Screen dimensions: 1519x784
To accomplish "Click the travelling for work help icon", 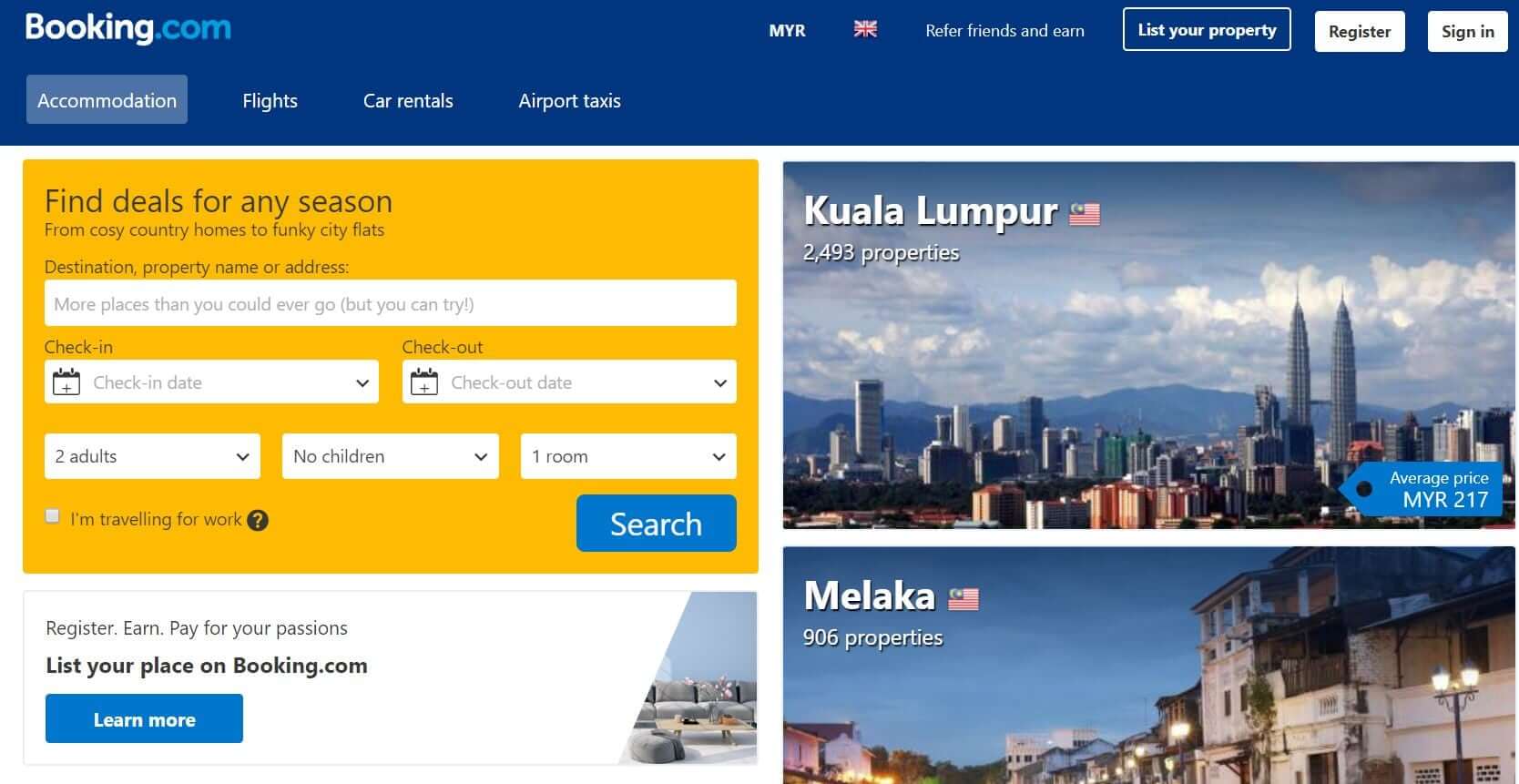I will pos(258,520).
